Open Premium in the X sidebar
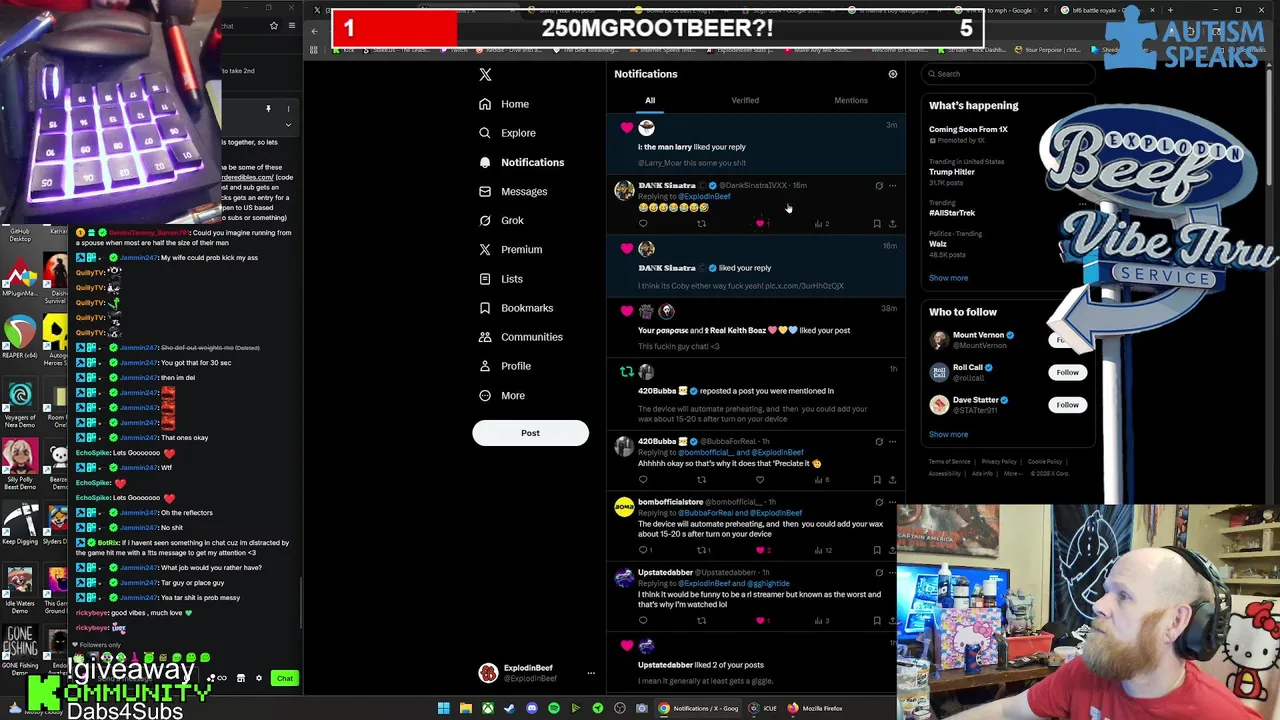The image size is (1280, 720). pos(510,249)
